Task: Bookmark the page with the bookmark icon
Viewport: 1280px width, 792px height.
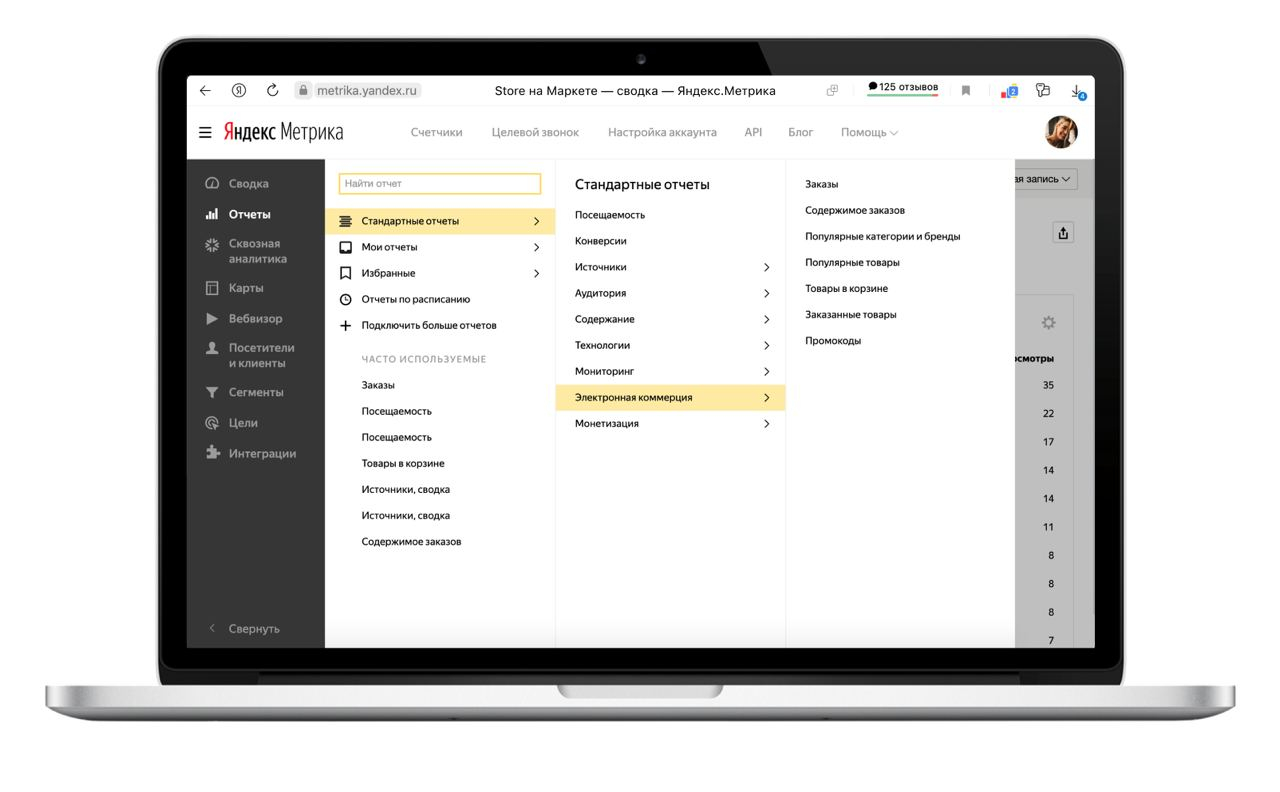Action: [x=966, y=90]
